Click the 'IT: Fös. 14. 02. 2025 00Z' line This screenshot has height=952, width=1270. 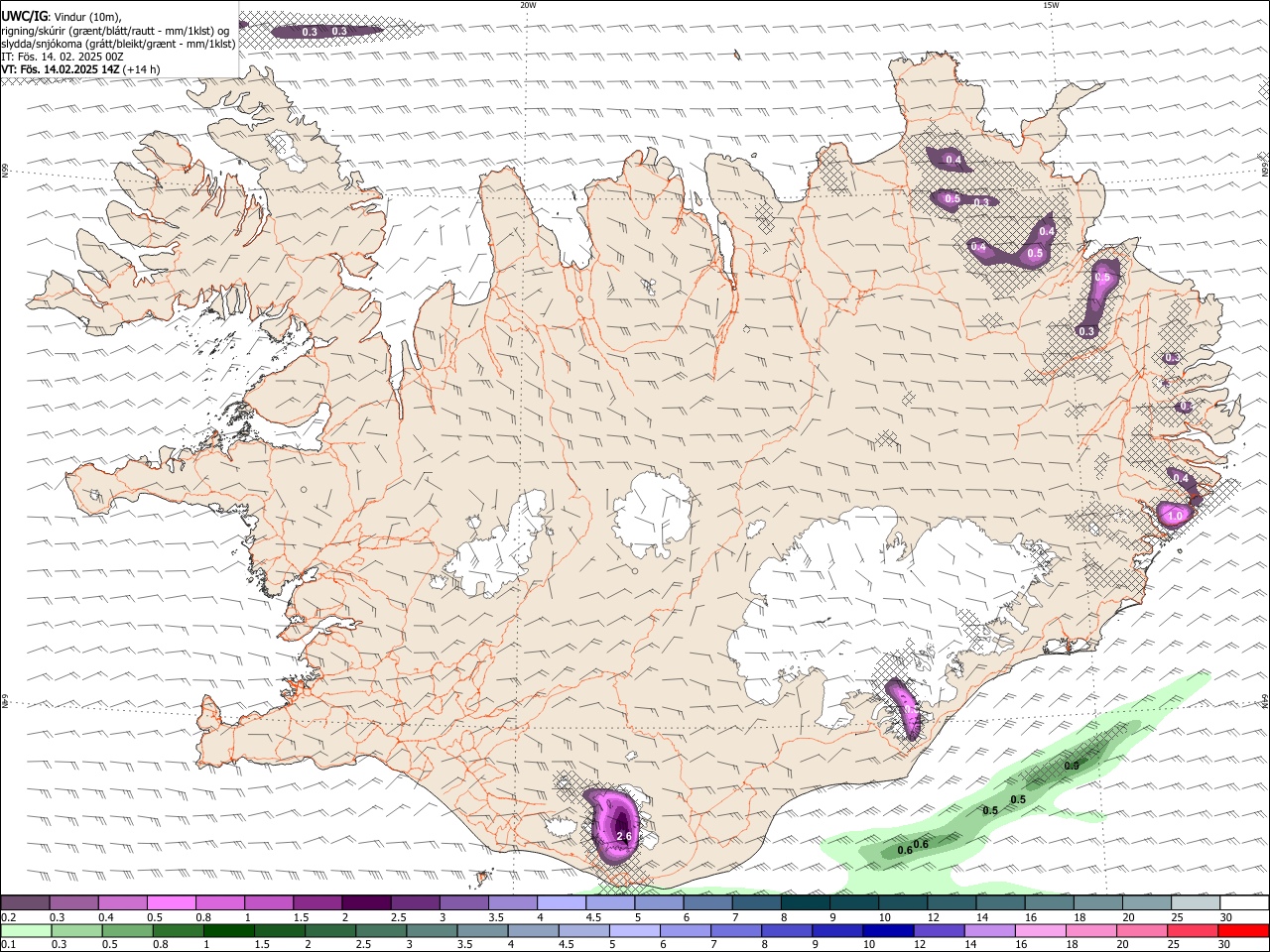63,57
